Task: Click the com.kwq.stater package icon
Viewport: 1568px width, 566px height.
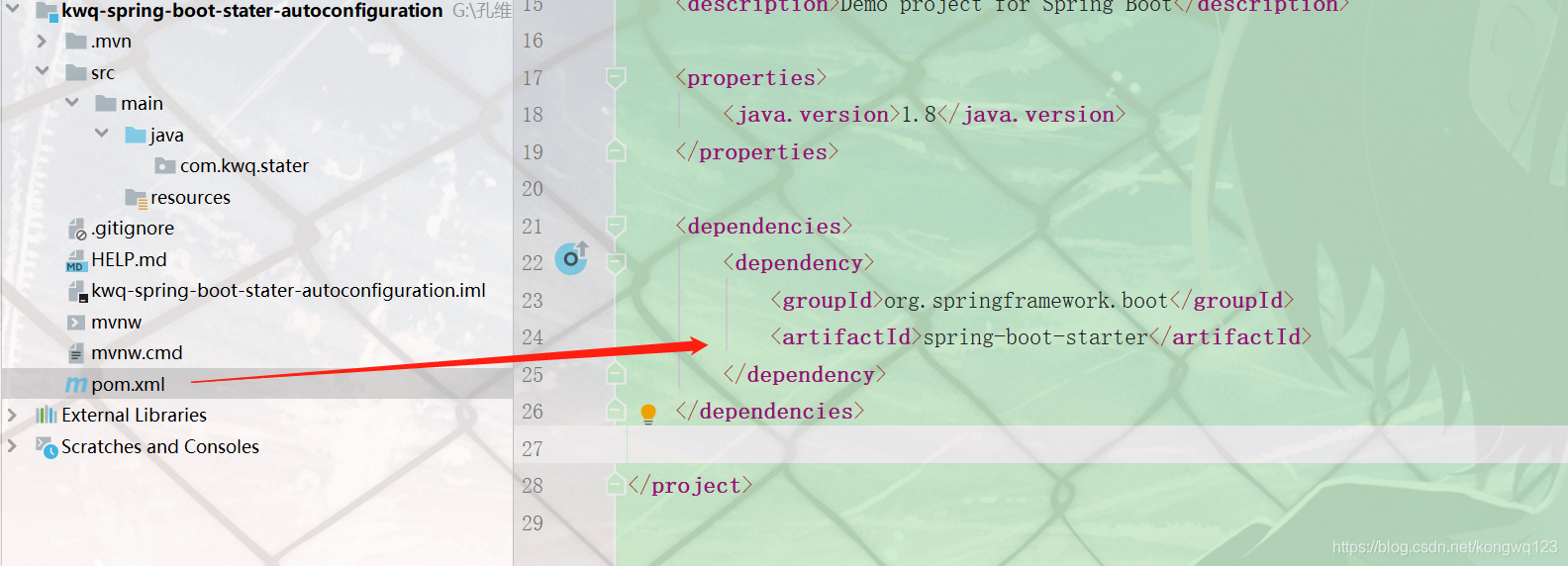Action: click(165, 165)
